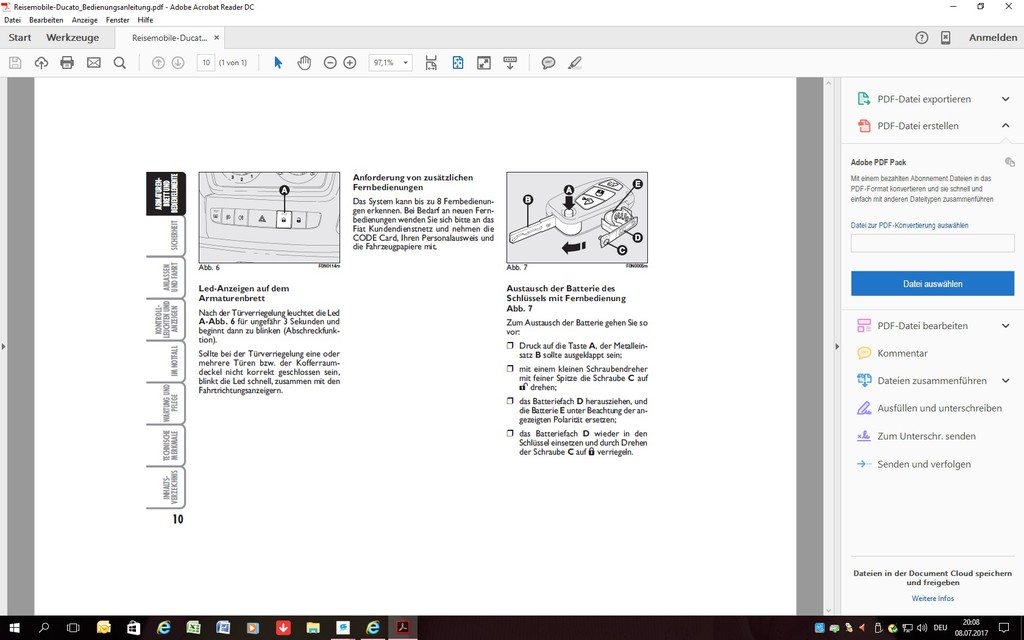Print the document with printer icon
Viewport: 1024px width, 640px height.
pyautogui.click(x=67, y=63)
